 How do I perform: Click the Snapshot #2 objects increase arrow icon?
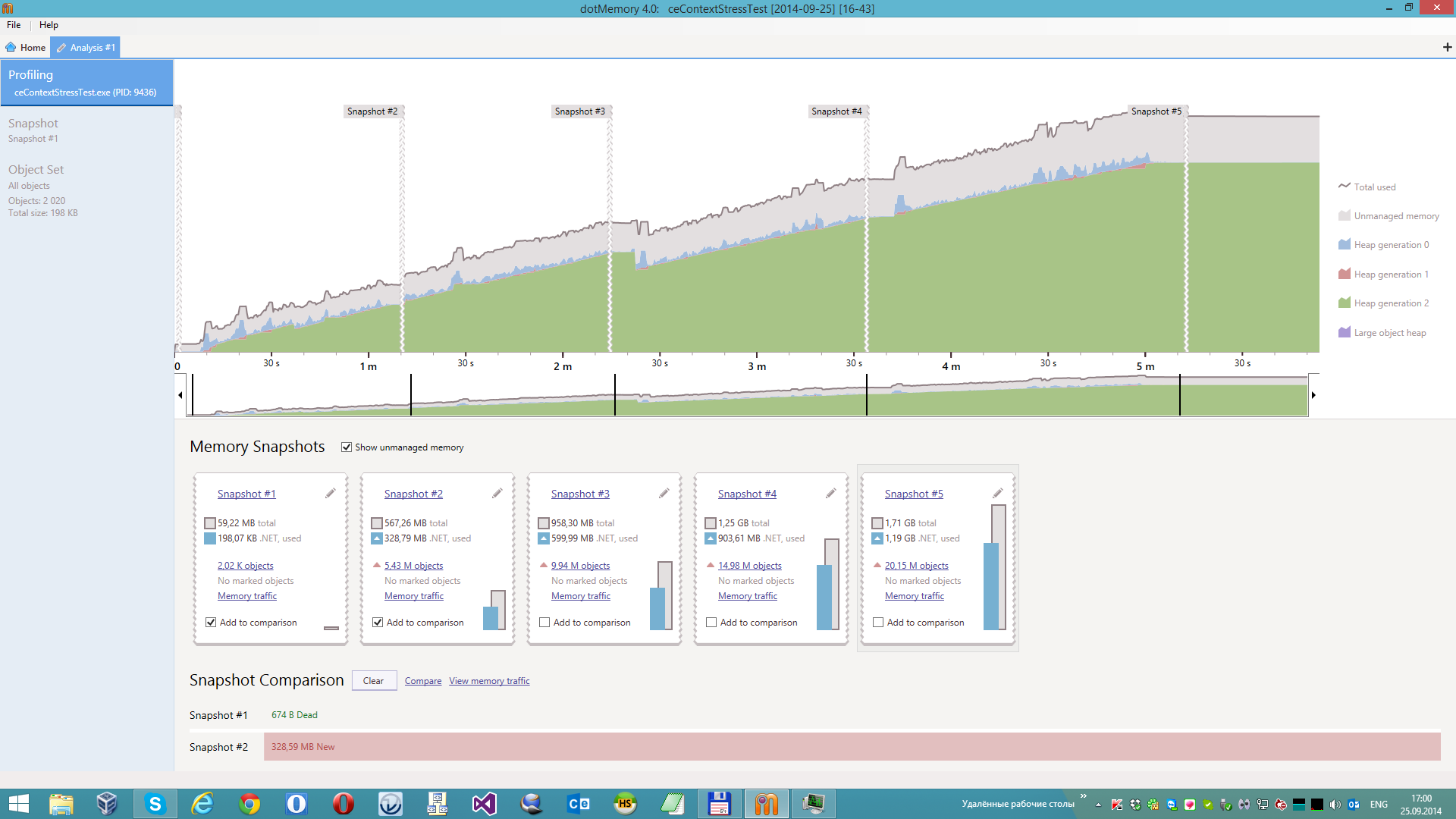pyautogui.click(x=377, y=565)
